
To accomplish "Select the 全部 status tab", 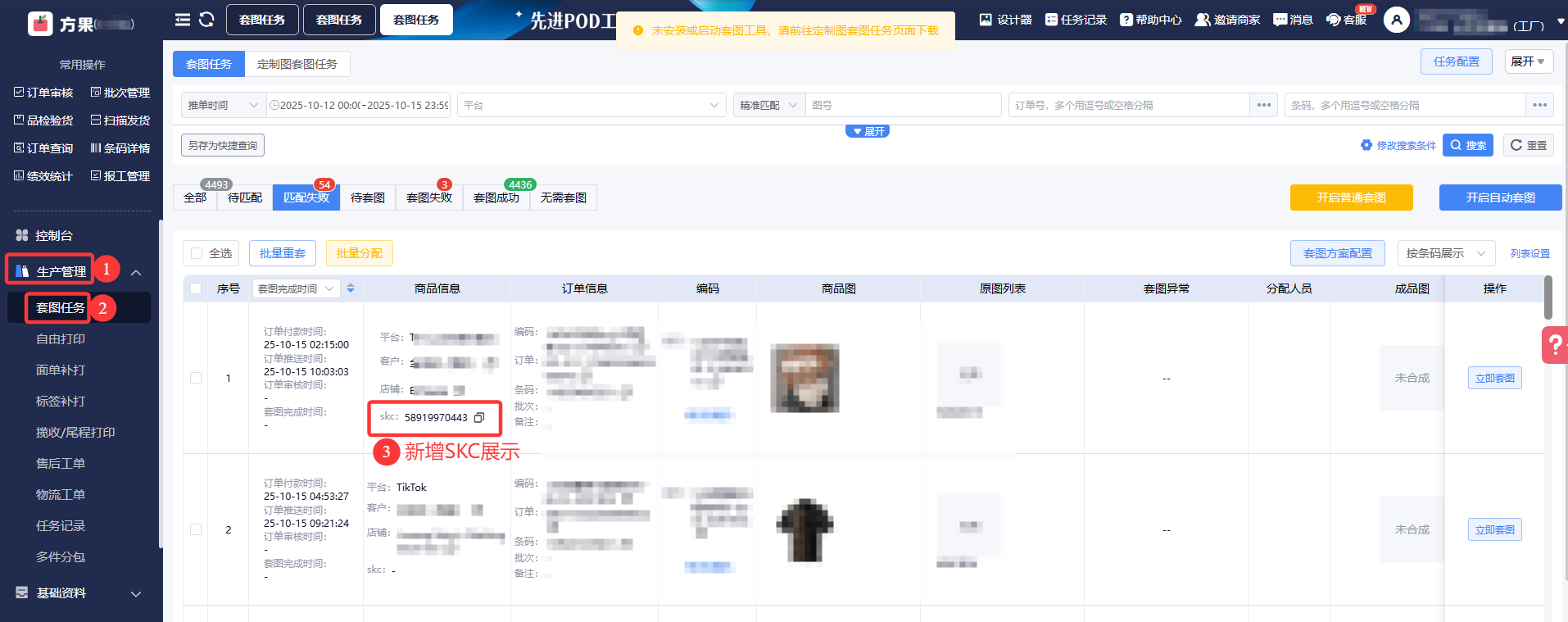I will [195, 197].
